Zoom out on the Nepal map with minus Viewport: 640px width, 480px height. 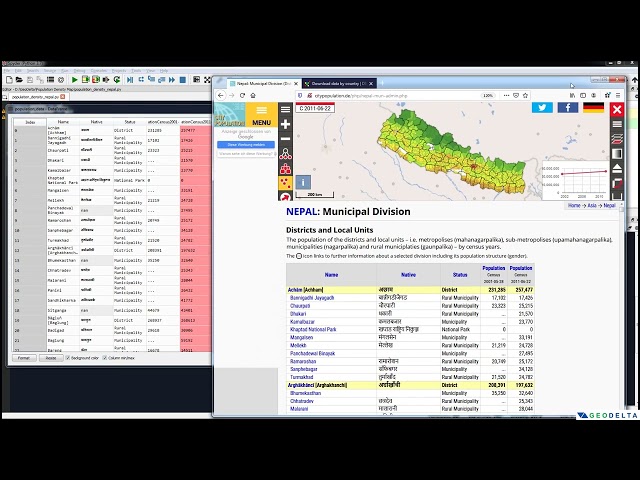(285, 139)
